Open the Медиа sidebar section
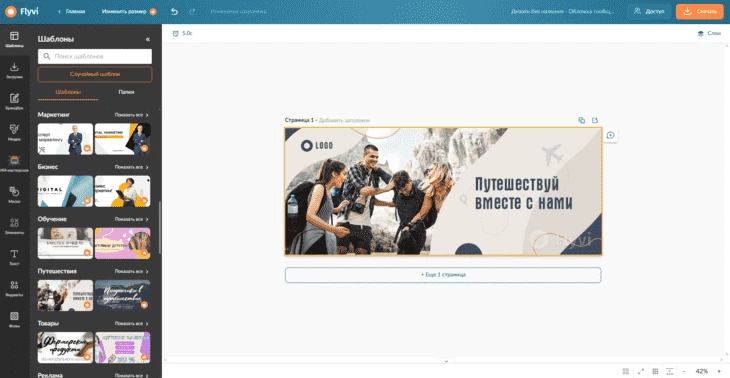This screenshot has height=378, width=730. click(x=14, y=133)
